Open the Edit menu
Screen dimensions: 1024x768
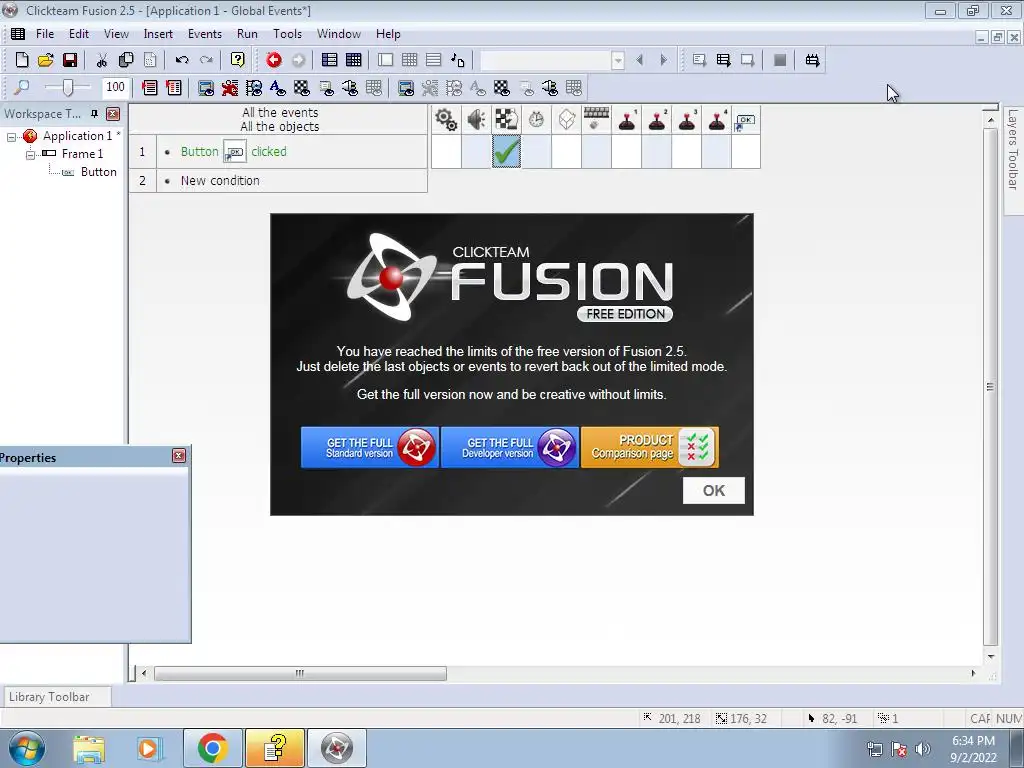(x=78, y=34)
